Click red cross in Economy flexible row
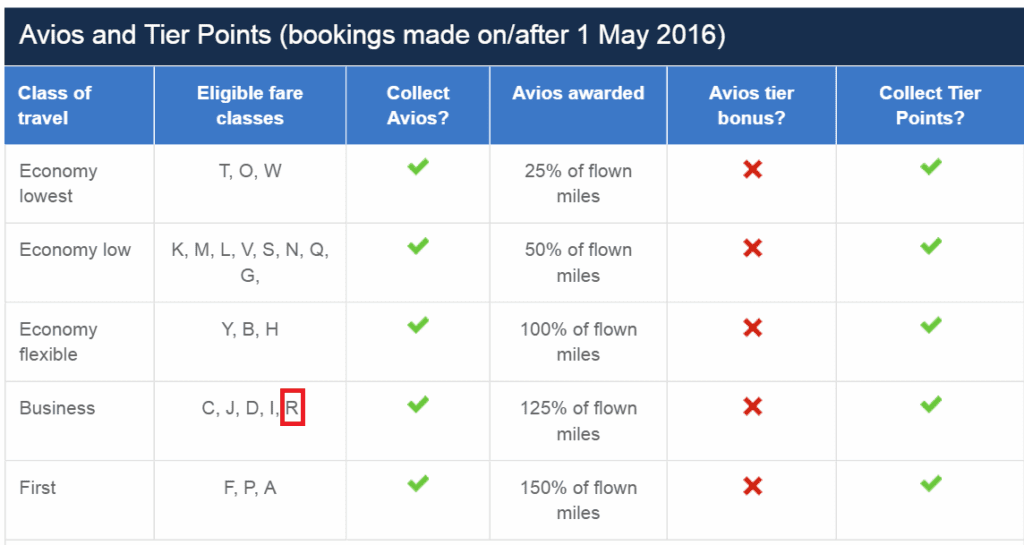This screenshot has width=1024, height=545. 752,328
